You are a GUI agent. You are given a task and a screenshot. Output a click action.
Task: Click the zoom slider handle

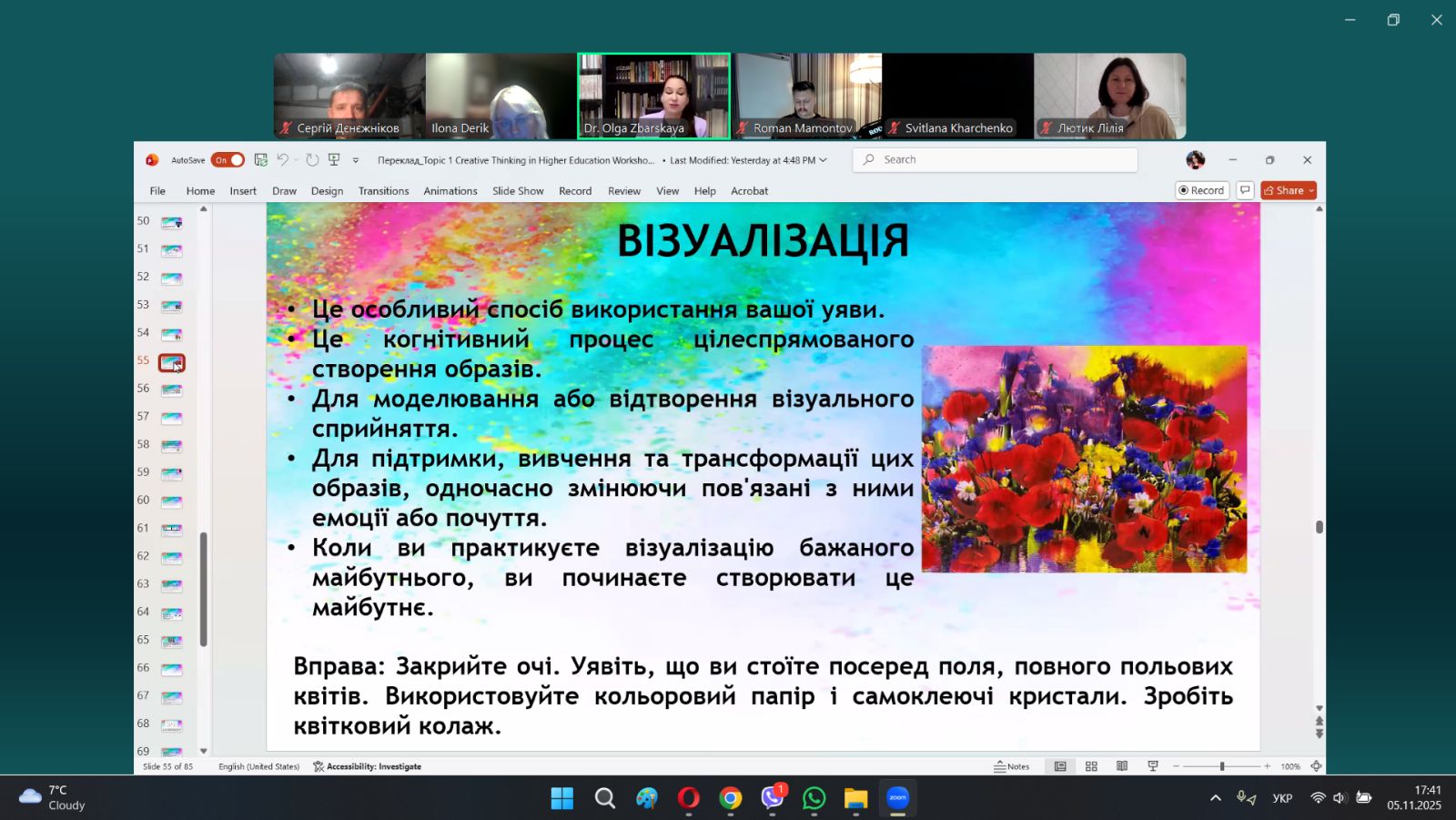1222,766
